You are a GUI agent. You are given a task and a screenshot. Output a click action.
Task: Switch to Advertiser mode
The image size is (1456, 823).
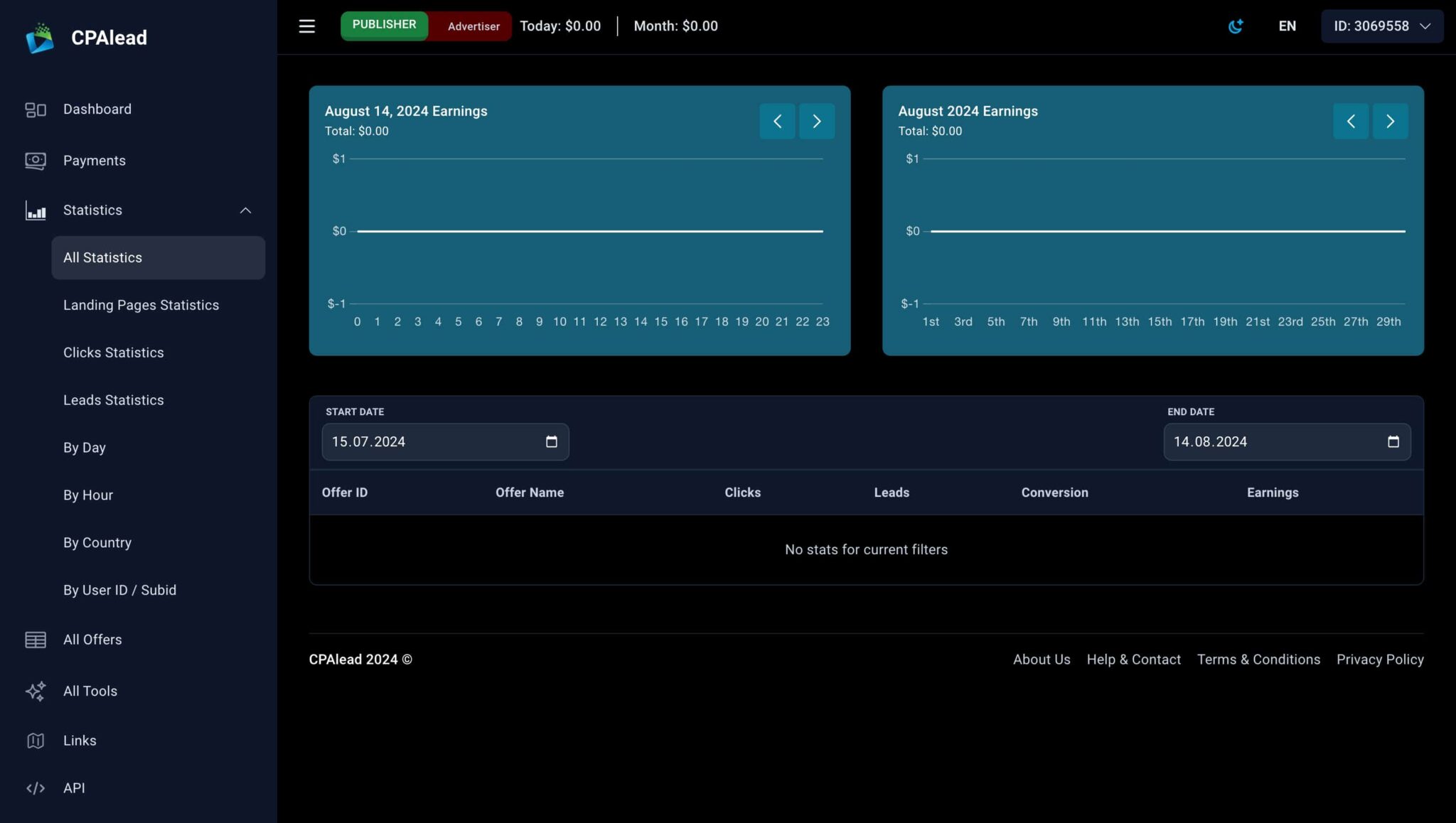473,26
